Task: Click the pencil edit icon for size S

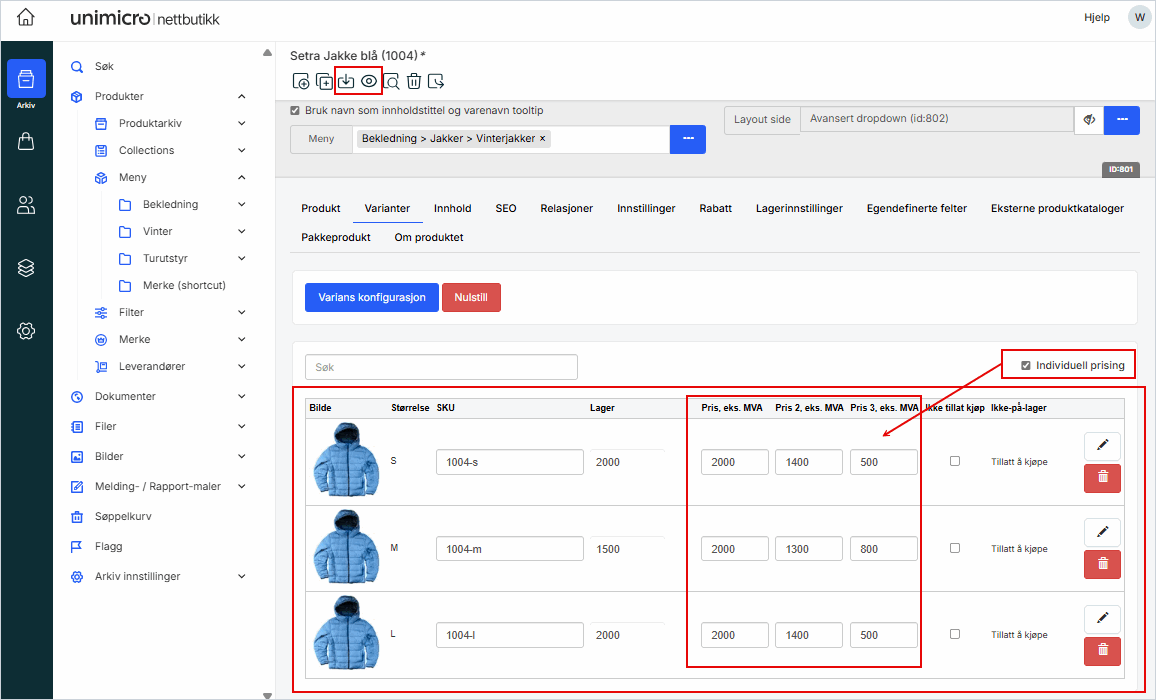Action: point(1102,447)
